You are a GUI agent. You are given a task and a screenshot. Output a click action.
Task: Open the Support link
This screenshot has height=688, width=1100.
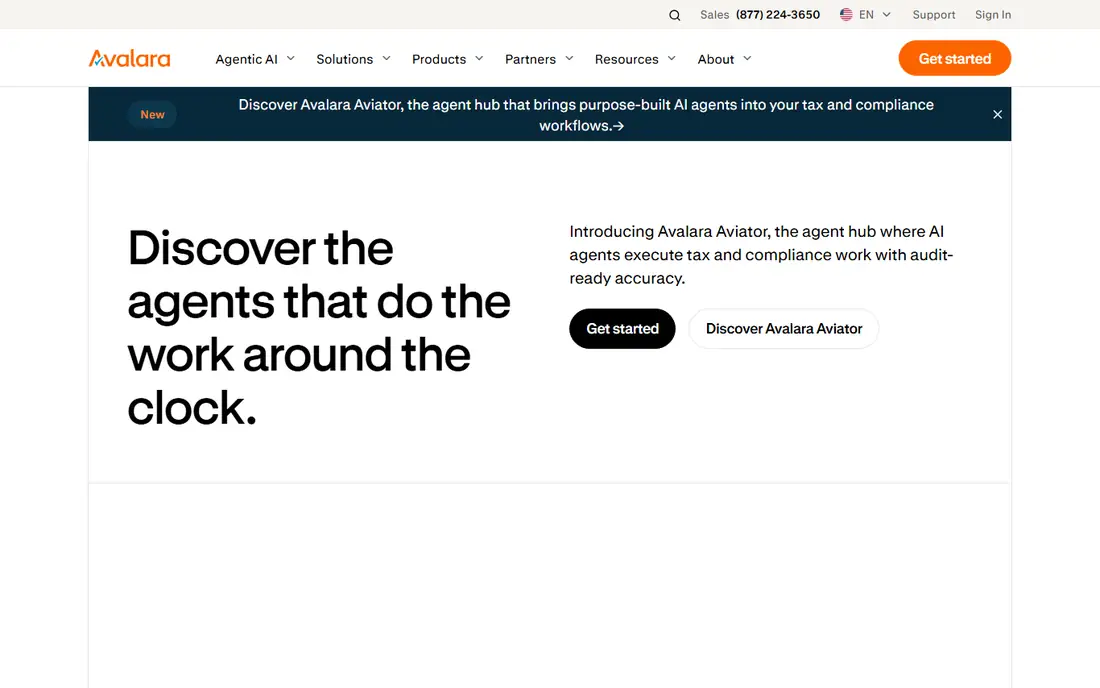pyautogui.click(x=934, y=15)
